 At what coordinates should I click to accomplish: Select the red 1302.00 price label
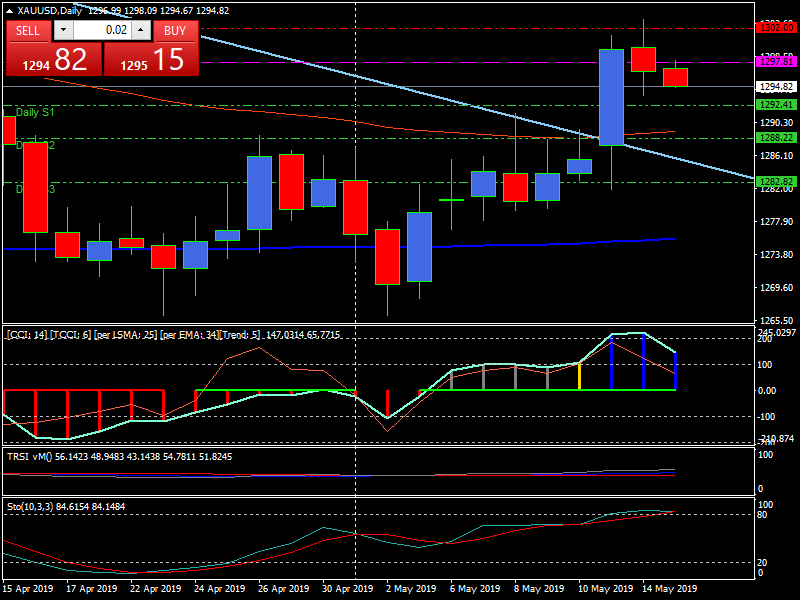776,27
